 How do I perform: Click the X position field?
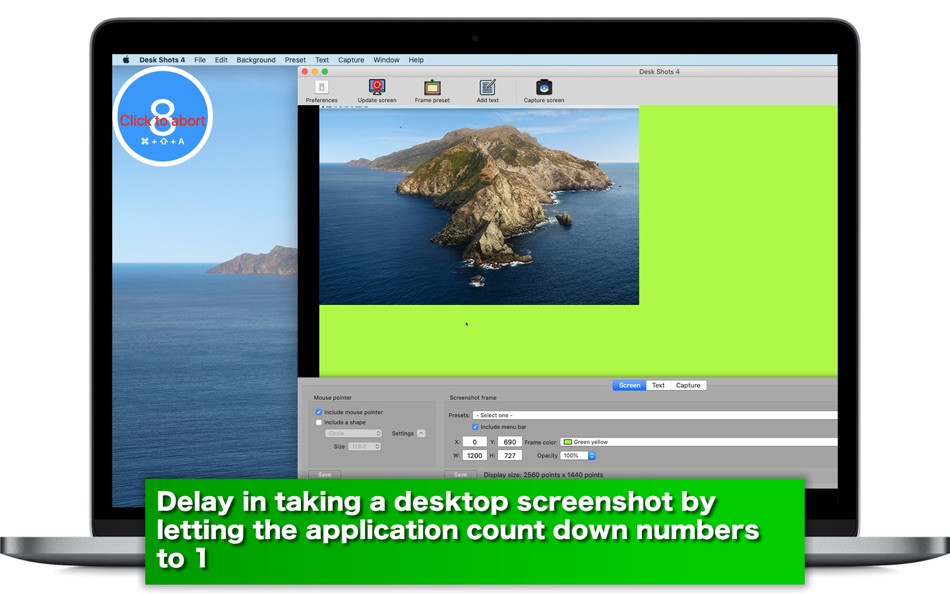(474, 442)
